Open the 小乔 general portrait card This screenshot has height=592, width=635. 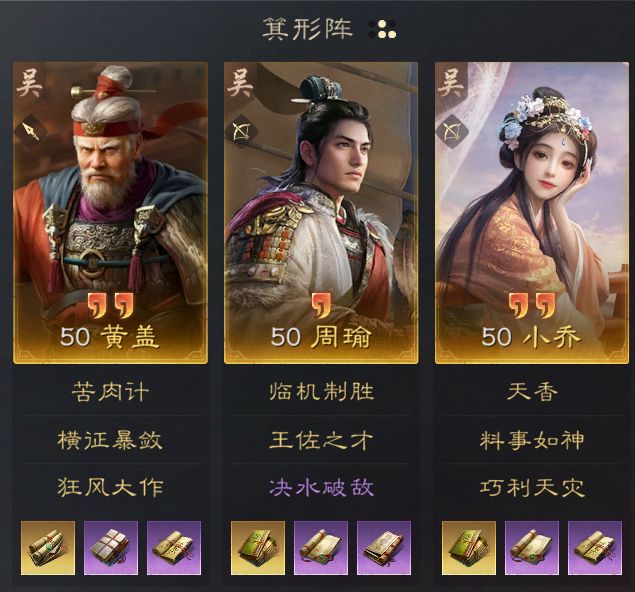(532, 213)
